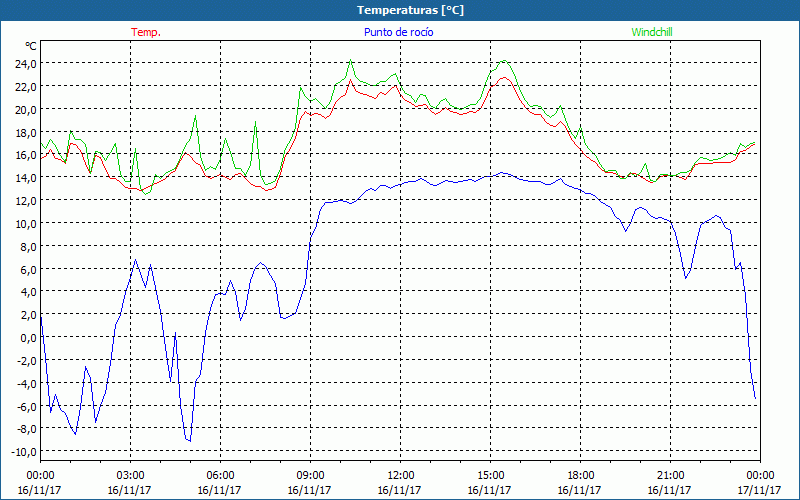Viewport: 800px width, 500px height.
Task: Click the '00:00' label above 17/11/17 date
Action: pos(760,476)
